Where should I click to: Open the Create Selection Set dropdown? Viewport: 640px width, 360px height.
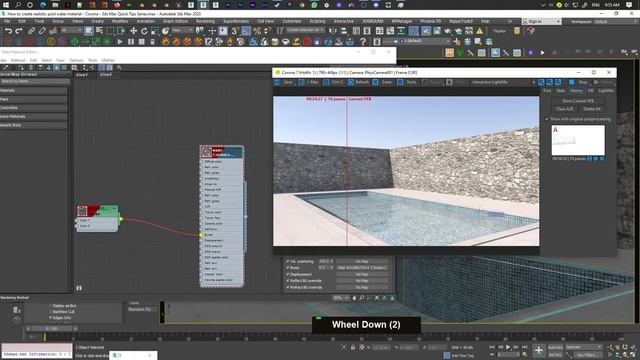(x=305, y=30)
